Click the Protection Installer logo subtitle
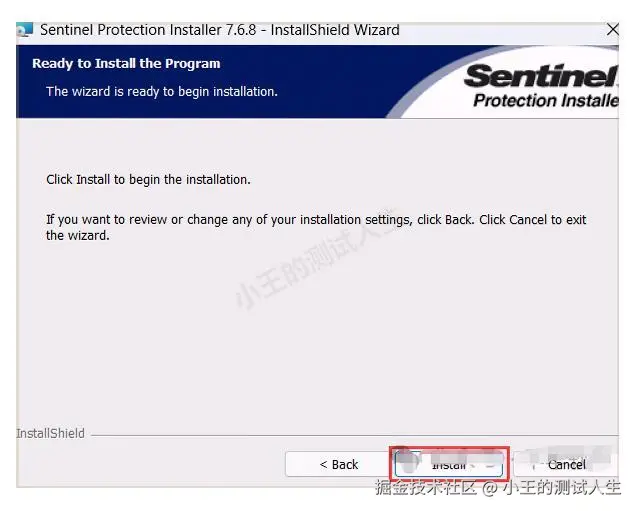This screenshot has width=636, height=511. tap(546, 100)
